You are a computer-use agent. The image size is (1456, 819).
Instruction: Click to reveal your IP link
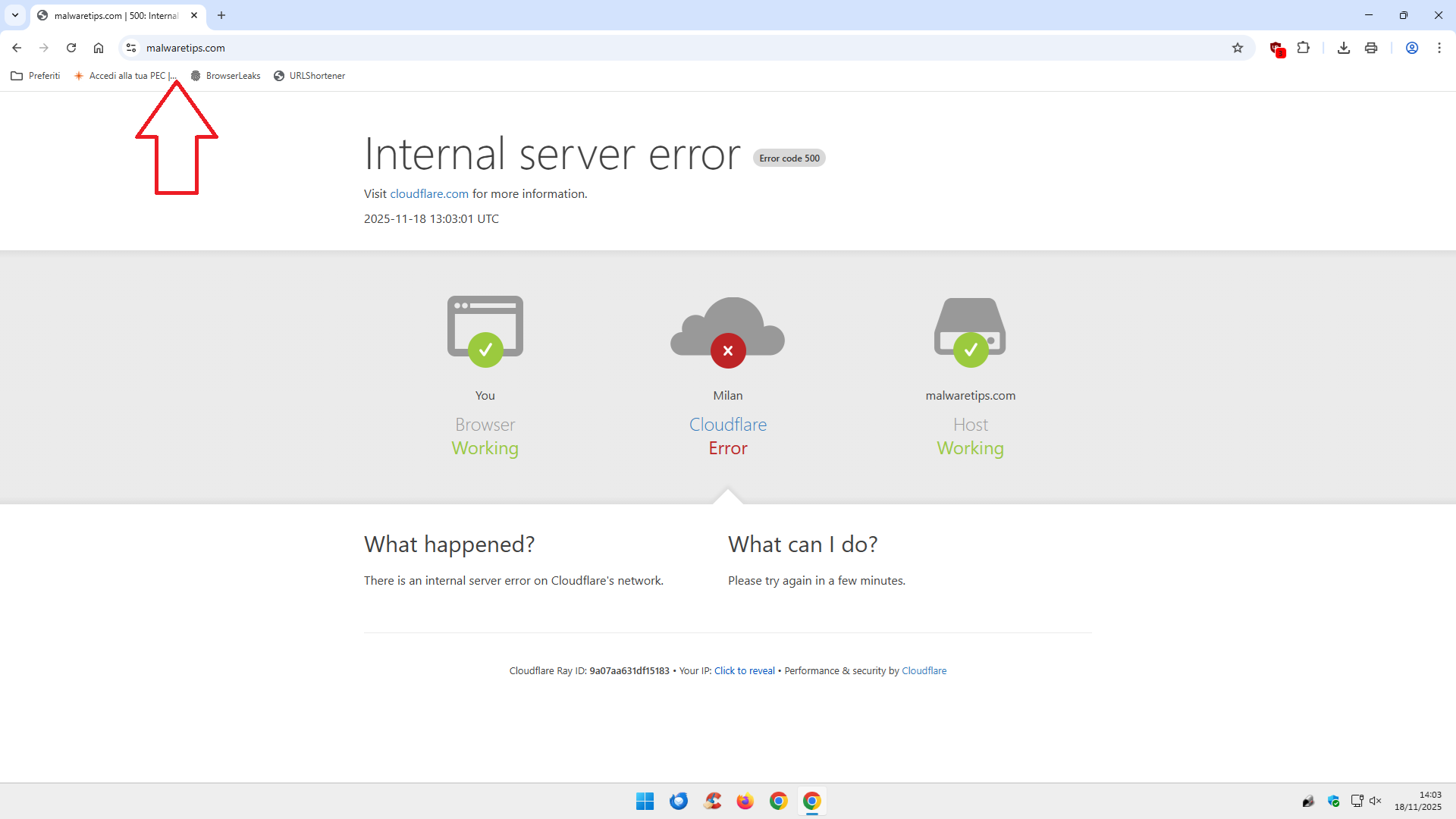(x=744, y=671)
